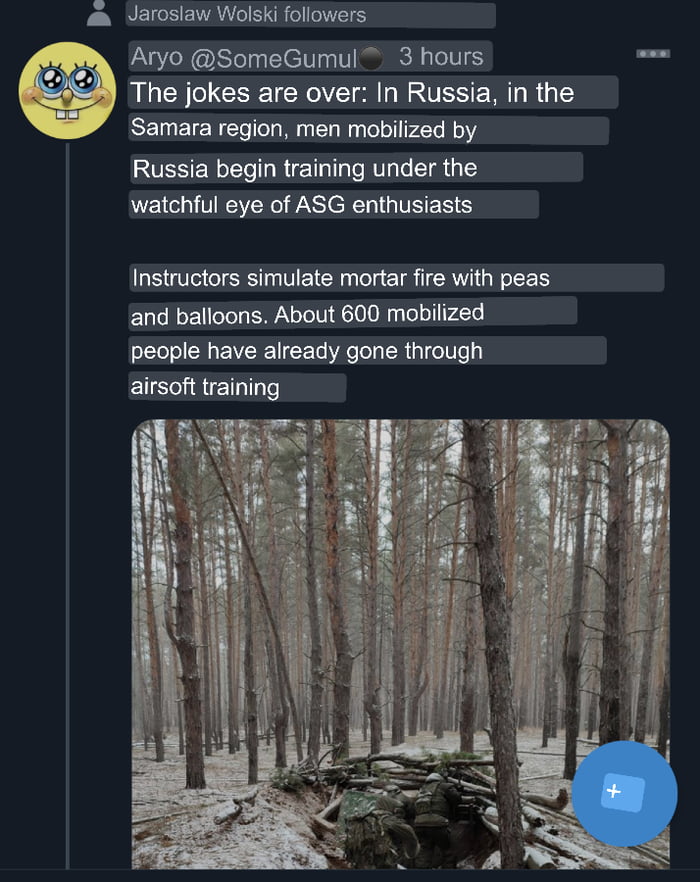The height and width of the screenshot is (882, 700).
Task: Click text line 'The jokes are over: In Russia'
Action: 312,93
